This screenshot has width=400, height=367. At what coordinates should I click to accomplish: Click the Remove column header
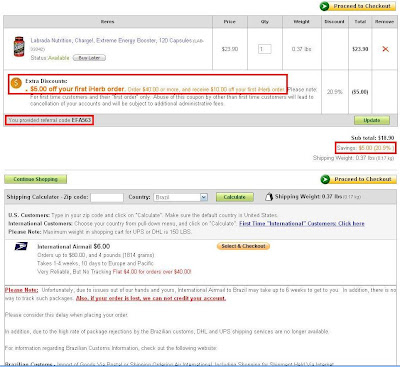coord(384,21)
